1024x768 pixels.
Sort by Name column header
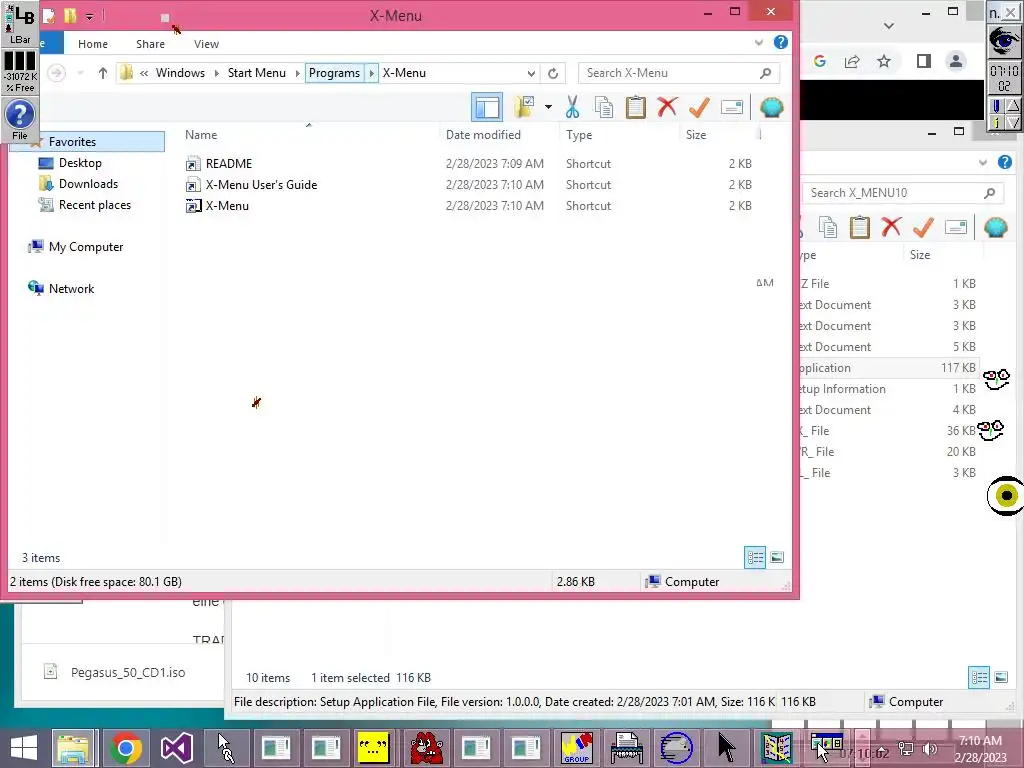click(201, 135)
